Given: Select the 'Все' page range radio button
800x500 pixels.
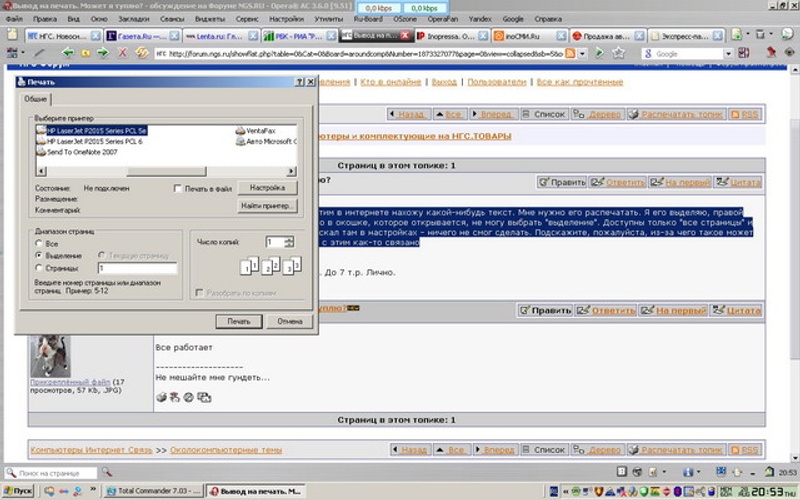Looking at the screenshot, I should pos(39,243).
